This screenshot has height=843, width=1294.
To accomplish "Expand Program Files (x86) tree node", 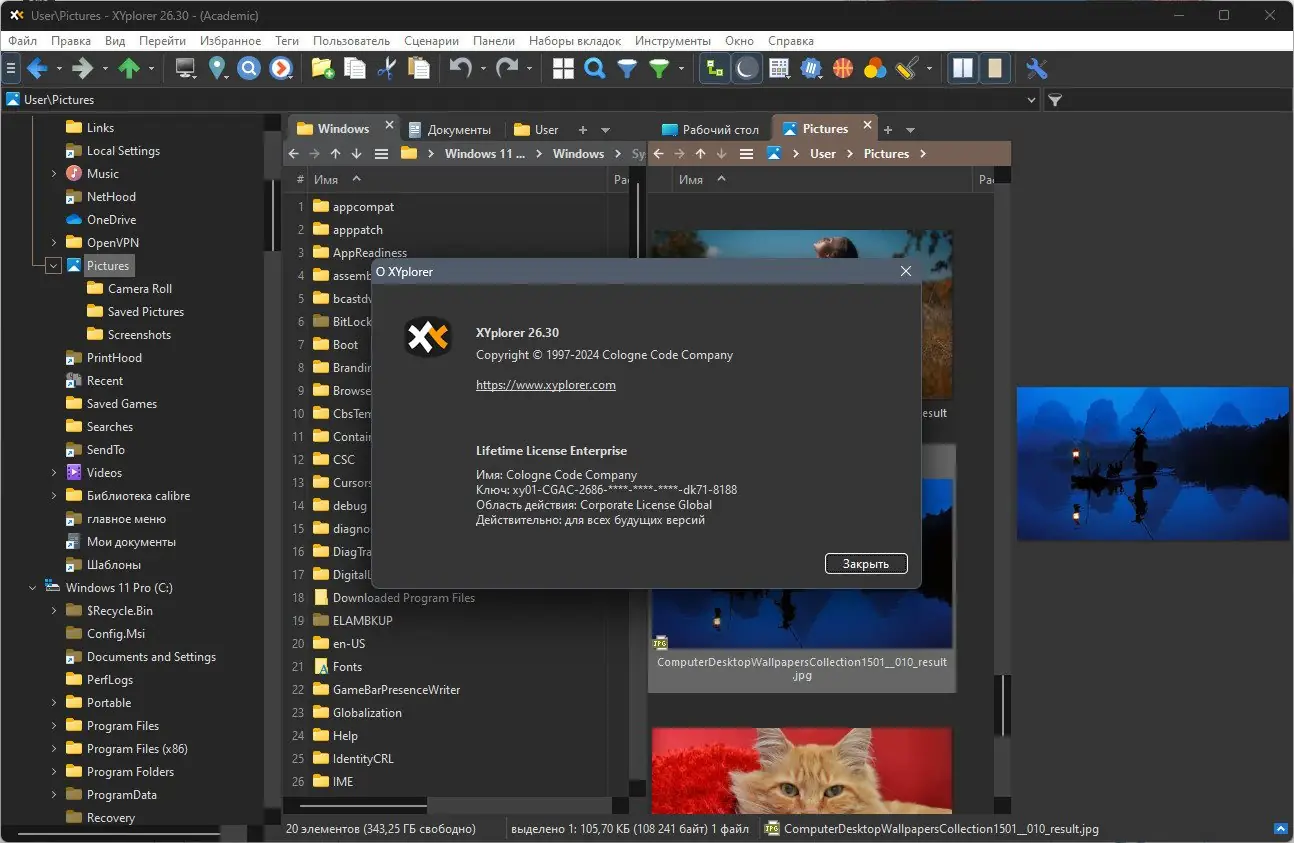I will [54, 749].
